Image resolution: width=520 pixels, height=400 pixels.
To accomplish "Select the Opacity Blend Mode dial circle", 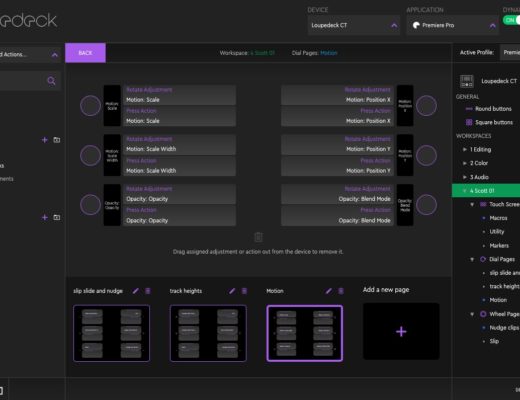I will (x=426, y=205).
